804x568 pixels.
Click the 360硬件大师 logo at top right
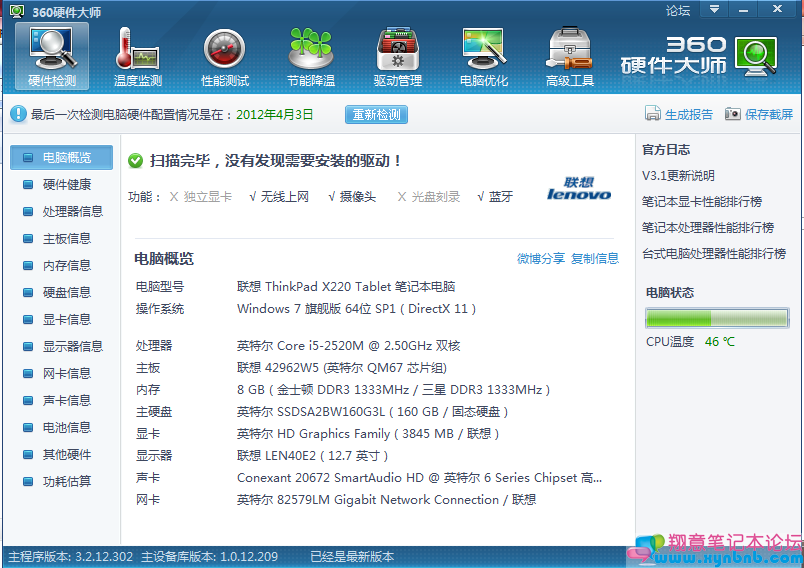699,56
